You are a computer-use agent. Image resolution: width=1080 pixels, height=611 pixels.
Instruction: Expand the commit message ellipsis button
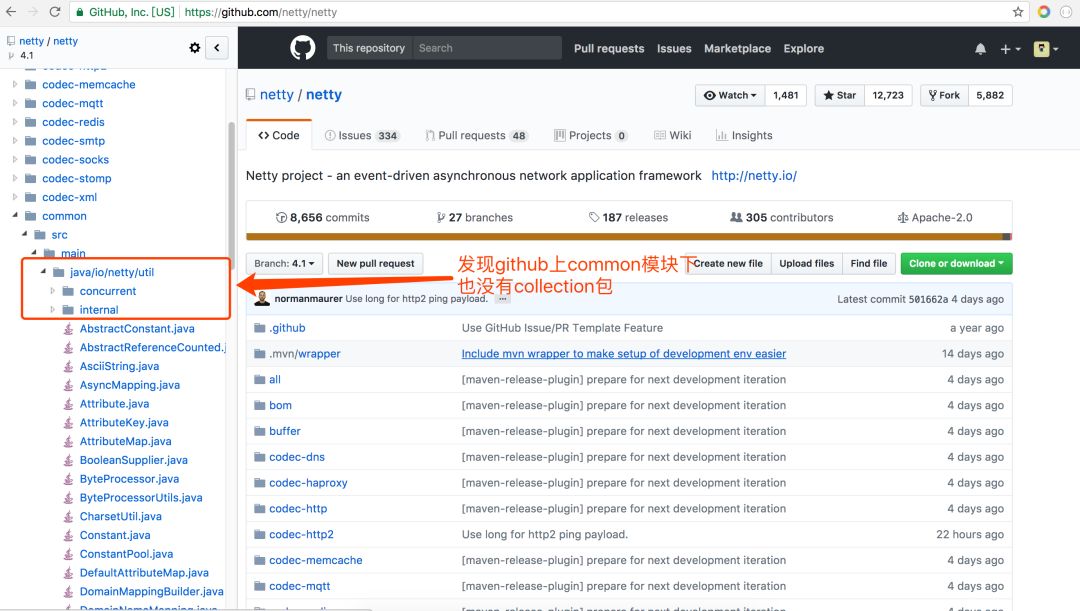[503, 299]
